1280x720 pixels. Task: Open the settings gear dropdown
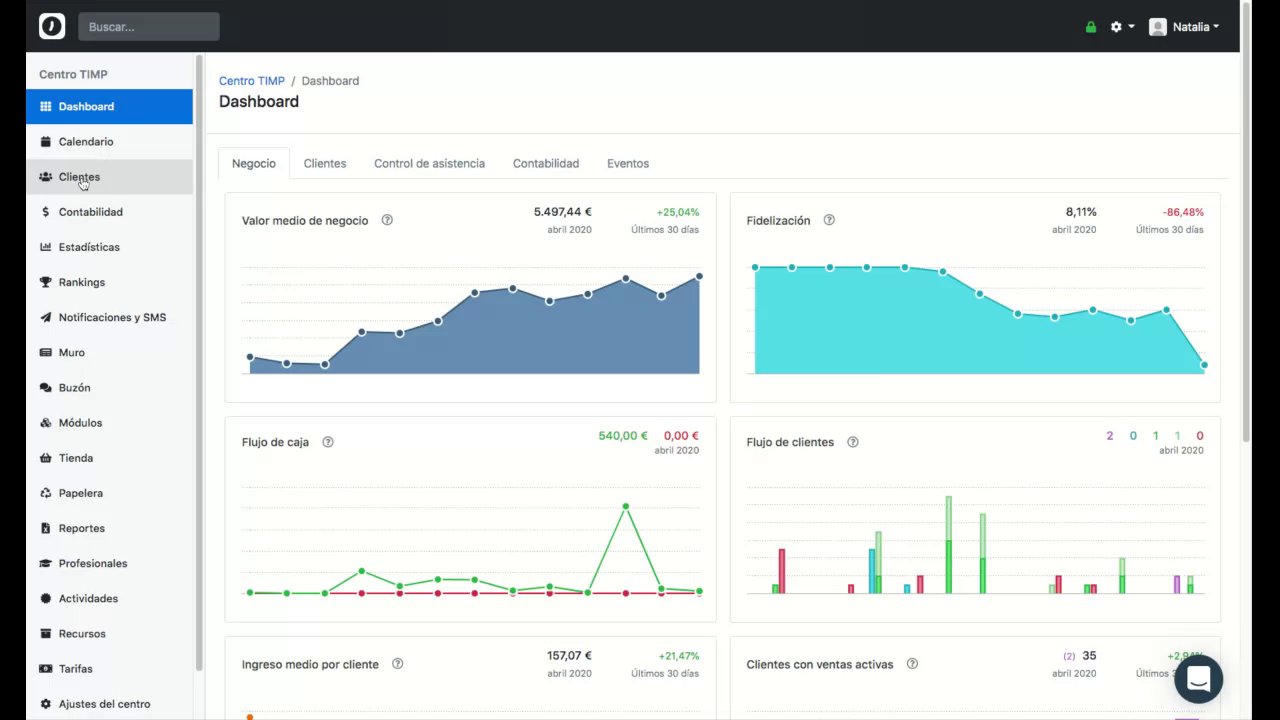pos(1122,27)
